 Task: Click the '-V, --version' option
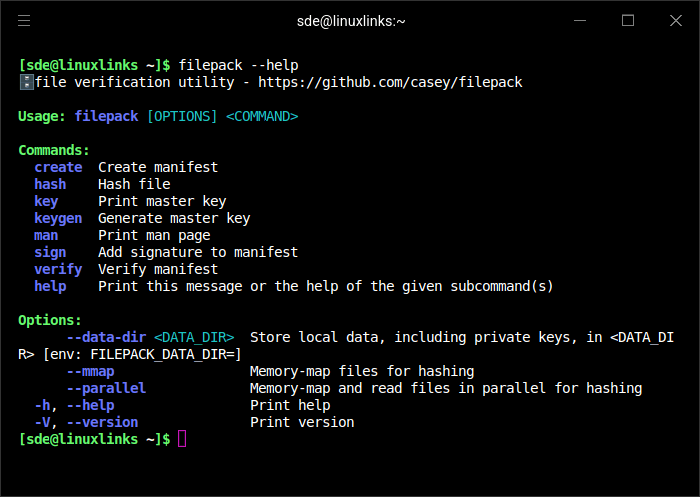[x=87, y=422]
